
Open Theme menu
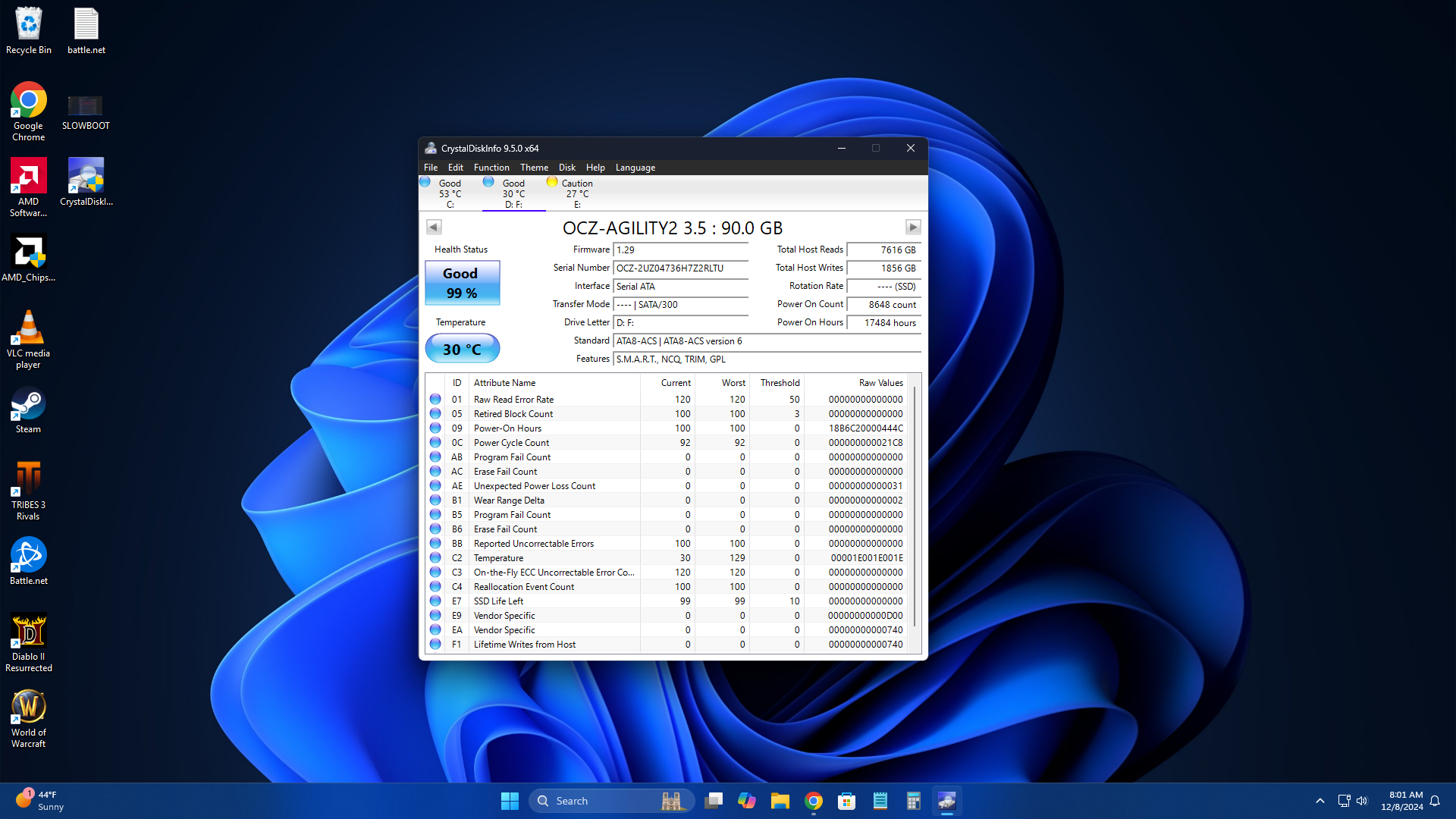tap(534, 168)
